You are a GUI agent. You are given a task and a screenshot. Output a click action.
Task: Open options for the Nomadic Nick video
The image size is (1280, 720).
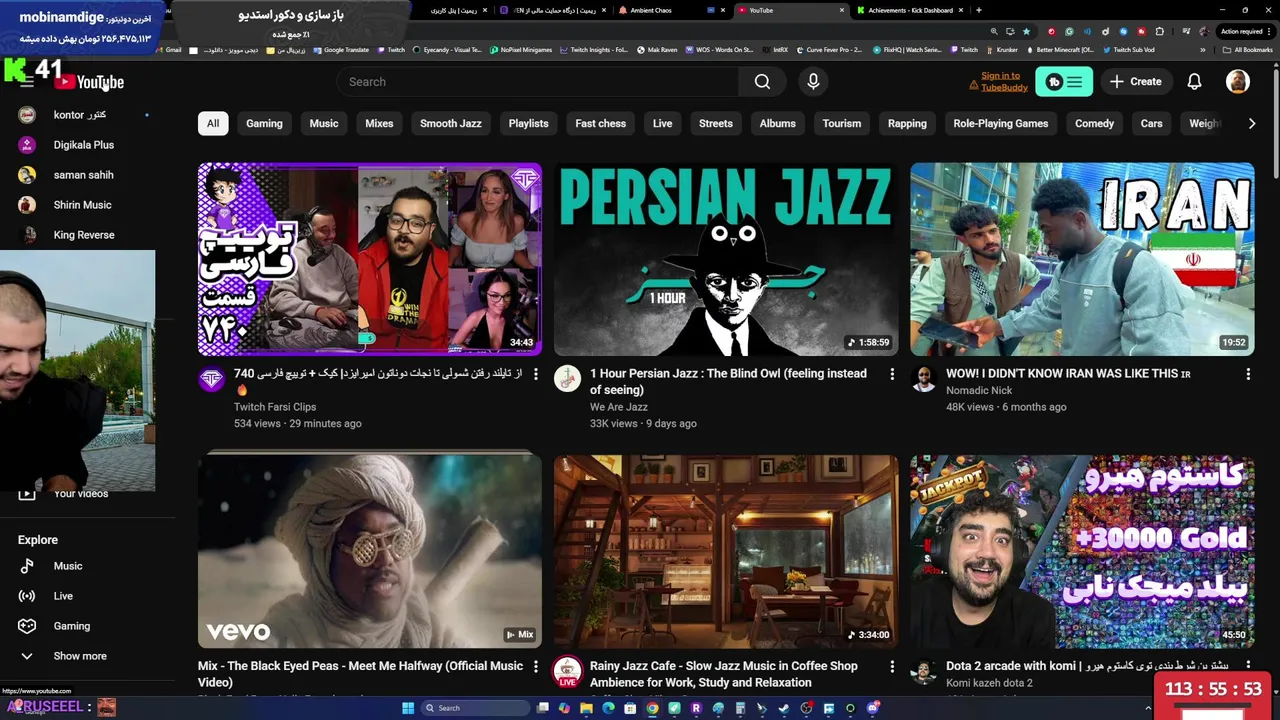(1248, 374)
